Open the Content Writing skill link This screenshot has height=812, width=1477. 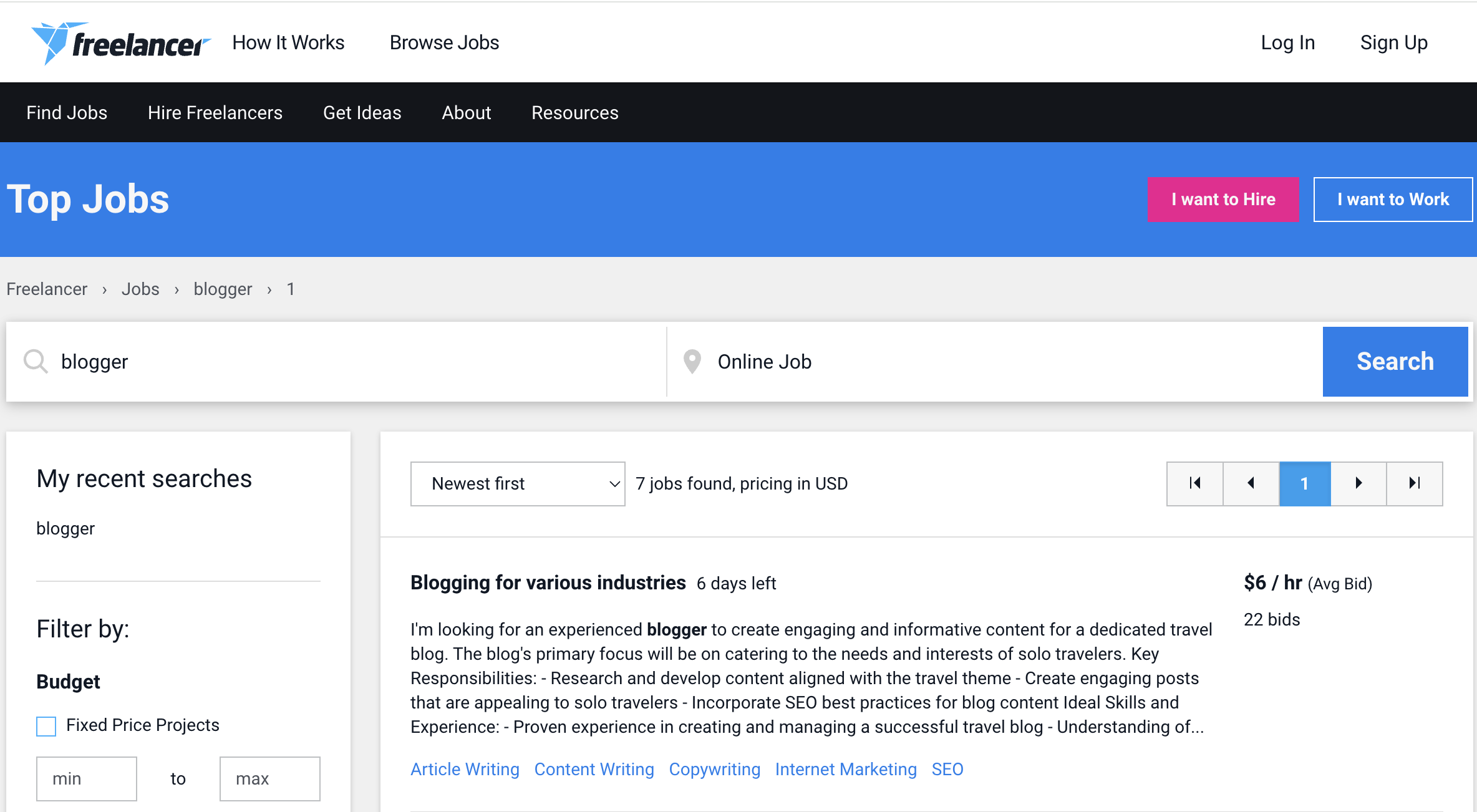point(594,770)
